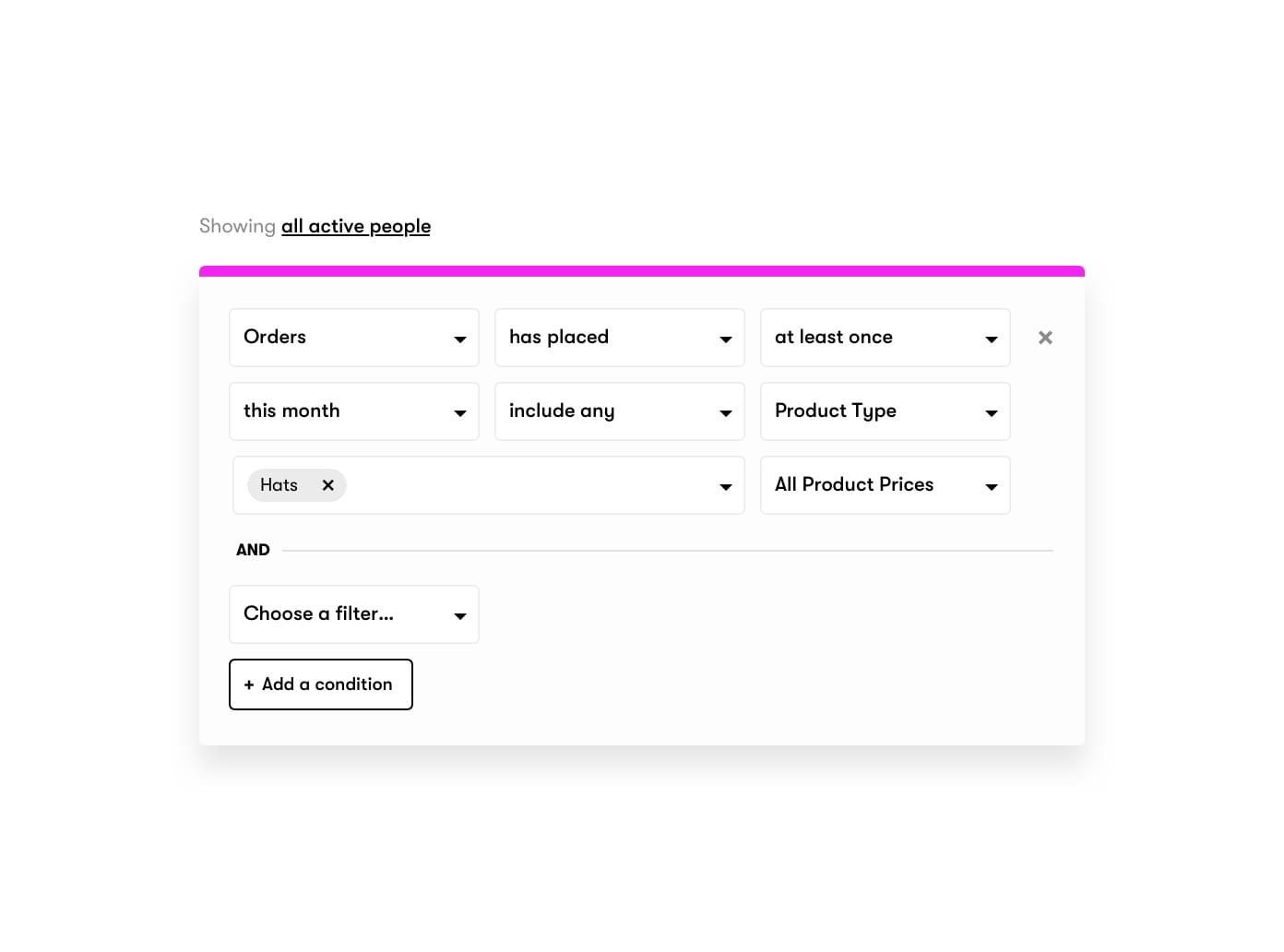Open the Choose a filter dropdown

pyautogui.click(x=354, y=614)
